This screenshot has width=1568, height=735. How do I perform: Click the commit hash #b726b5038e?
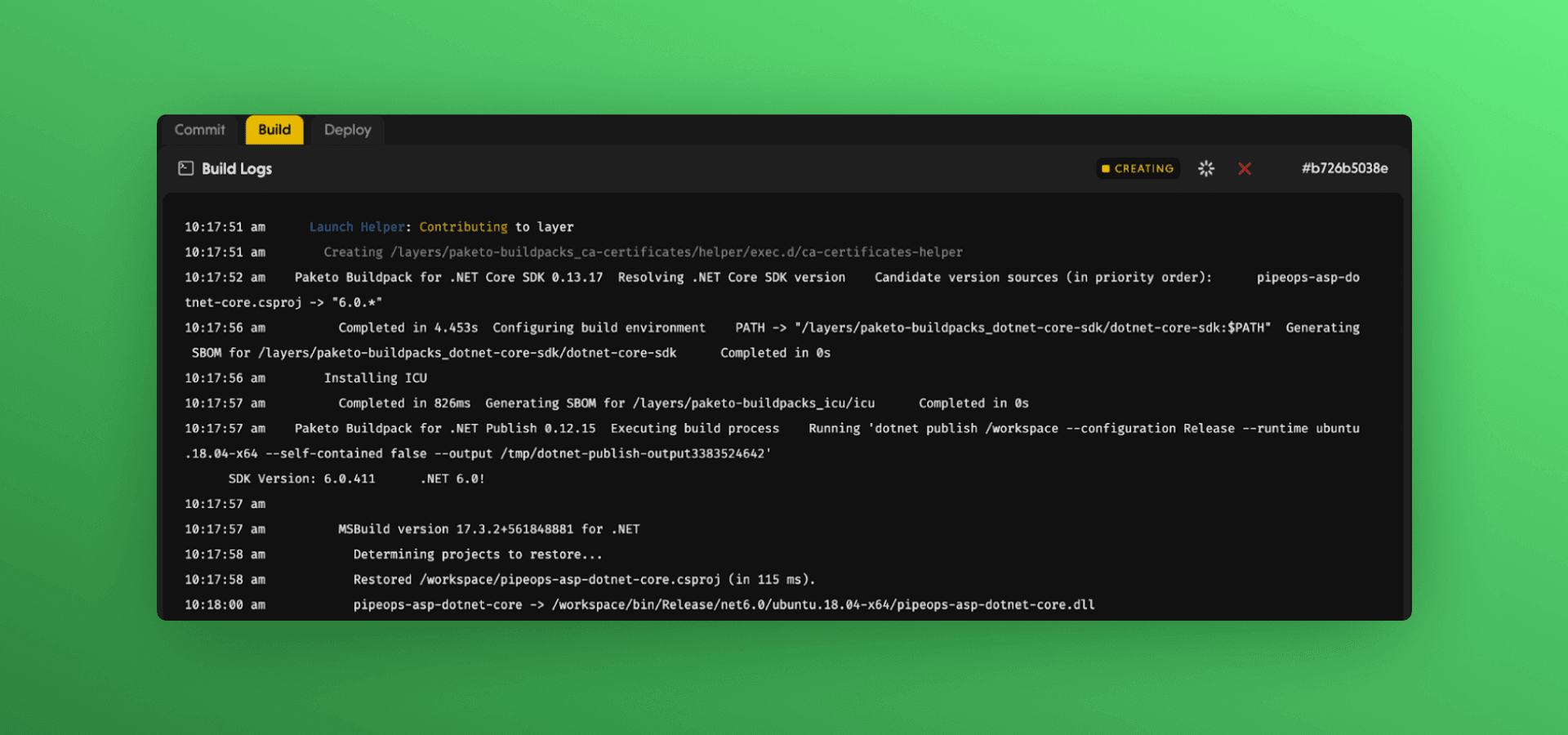tap(1344, 168)
